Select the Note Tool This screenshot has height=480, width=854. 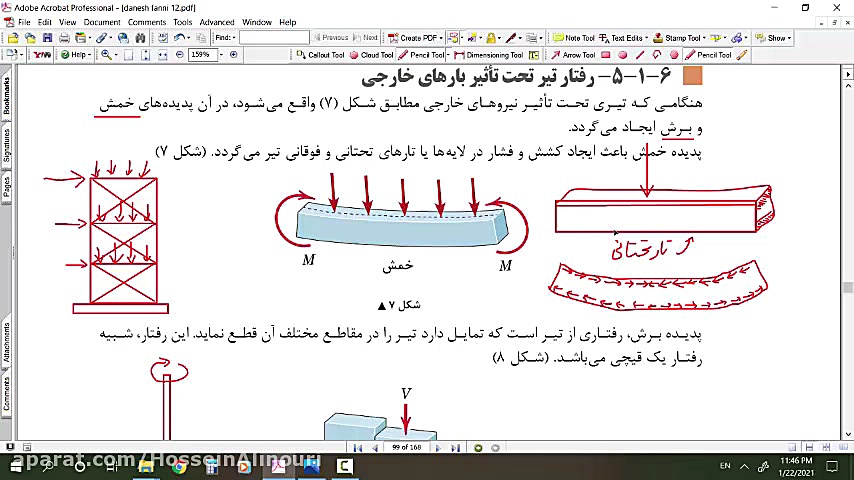(574, 38)
